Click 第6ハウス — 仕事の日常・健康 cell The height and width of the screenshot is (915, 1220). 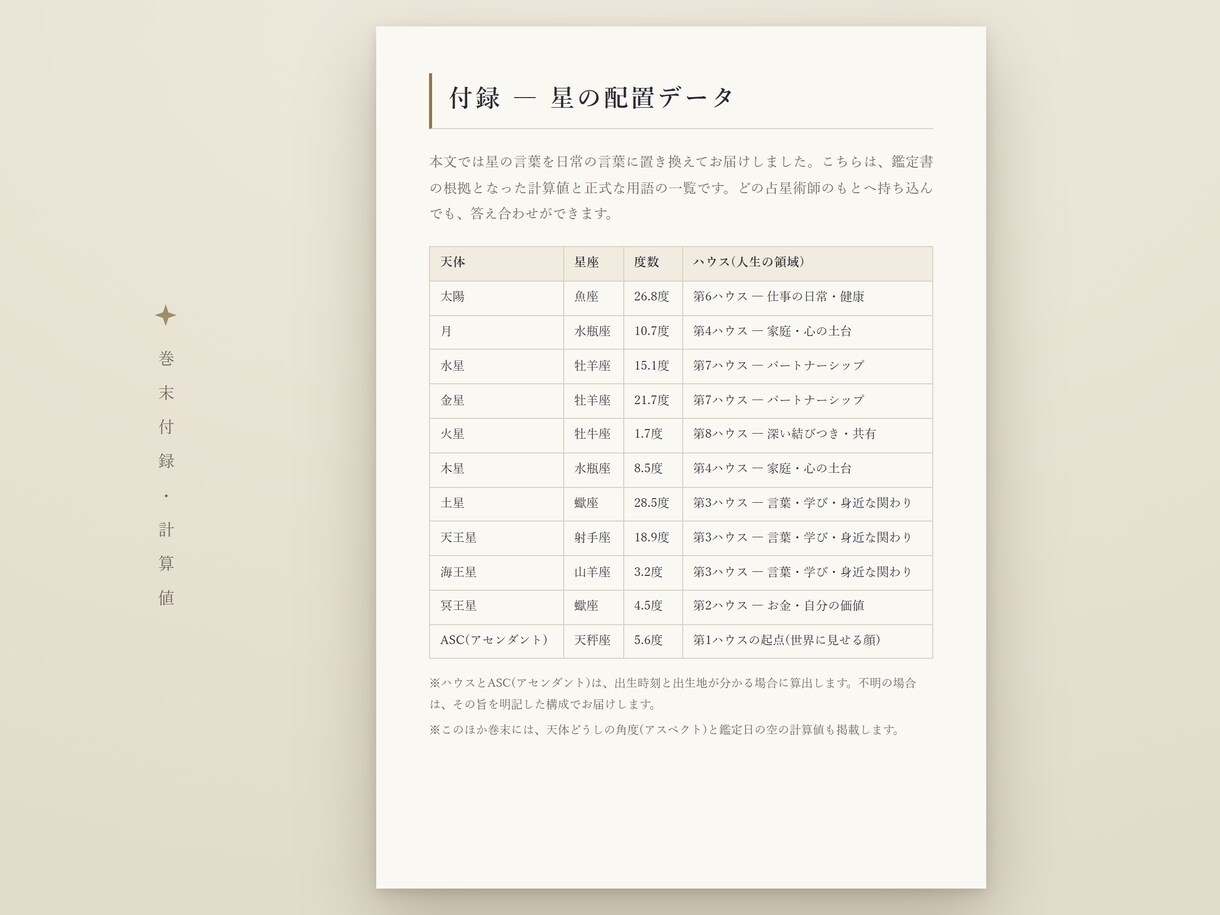coord(807,298)
